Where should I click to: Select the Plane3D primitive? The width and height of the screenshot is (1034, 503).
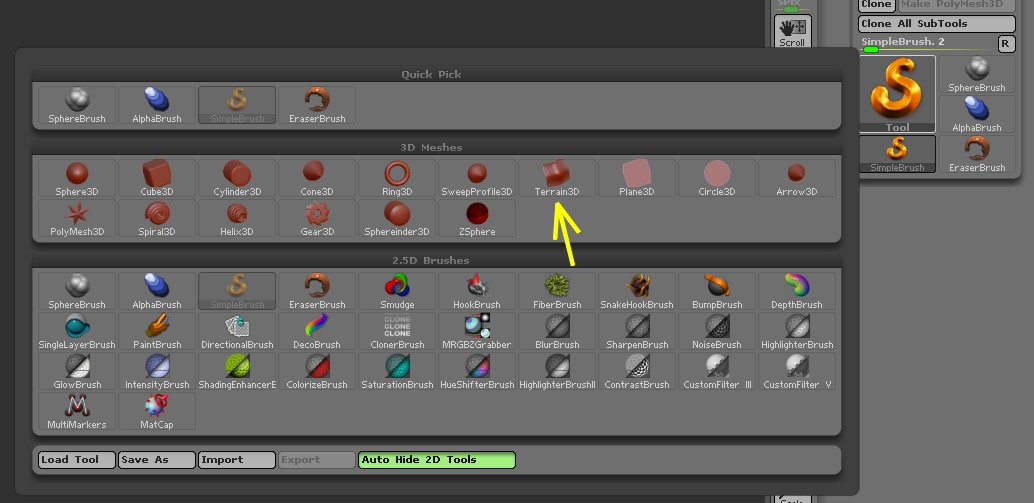click(637, 179)
